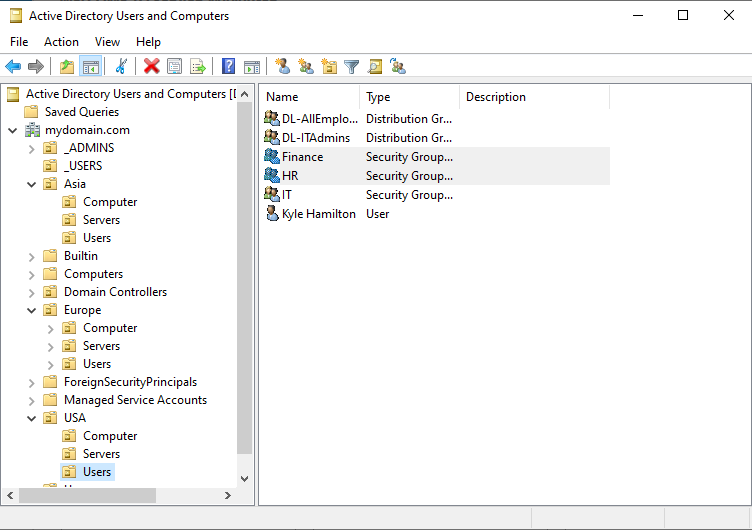Click the Finance security group icon
The width and height of the screenshot is (752, 530).
click(272, 156)
